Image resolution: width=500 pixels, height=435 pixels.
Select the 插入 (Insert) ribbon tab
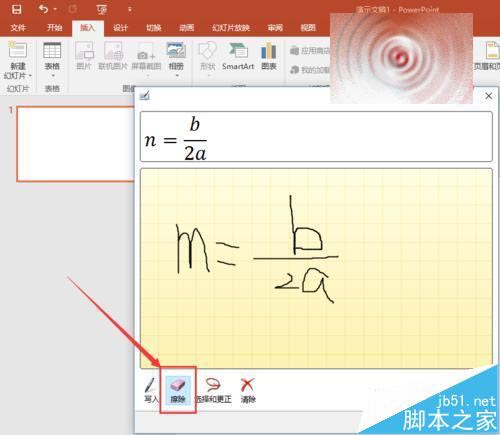88,28
